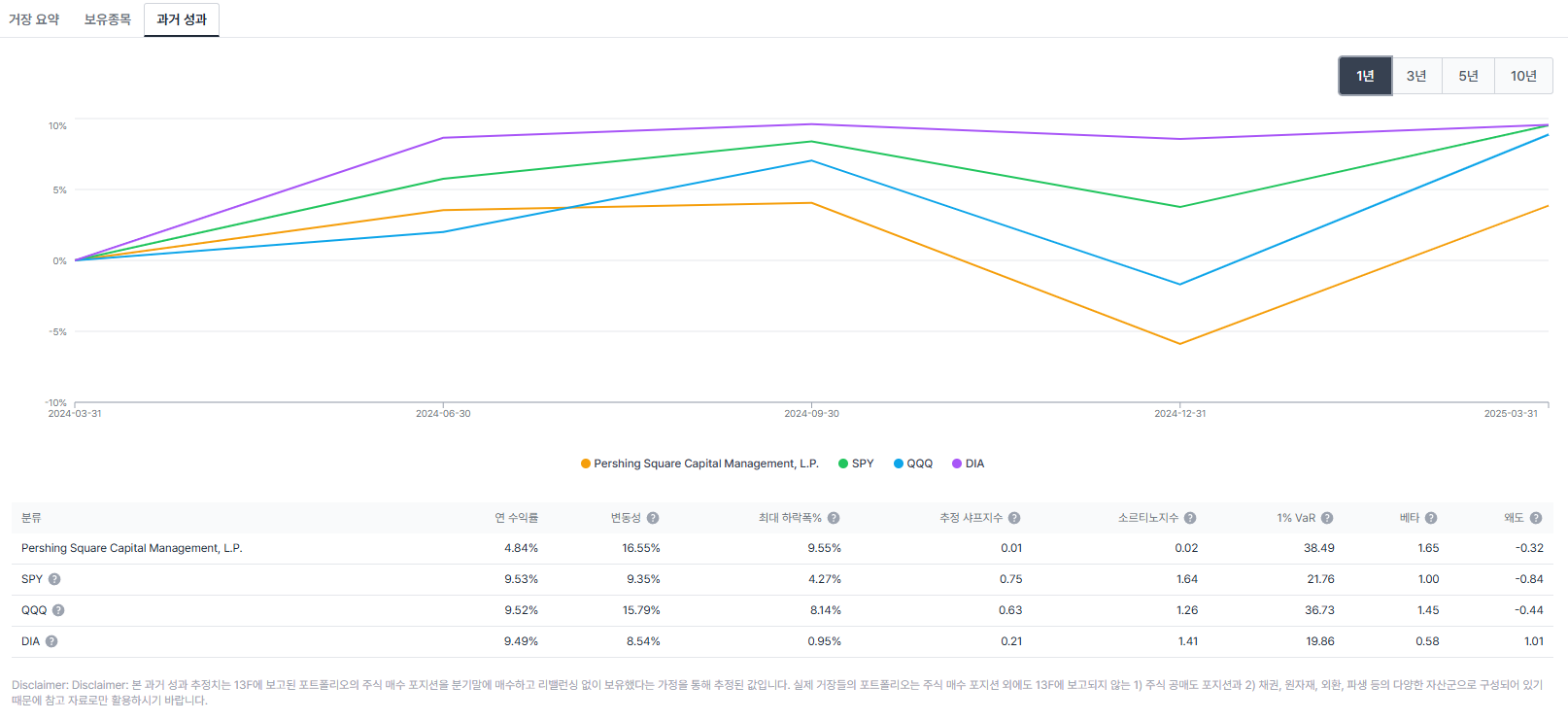Click the 1.65 beta value
Viewport: 1568px width, 721px height.
click(1428, 548)
